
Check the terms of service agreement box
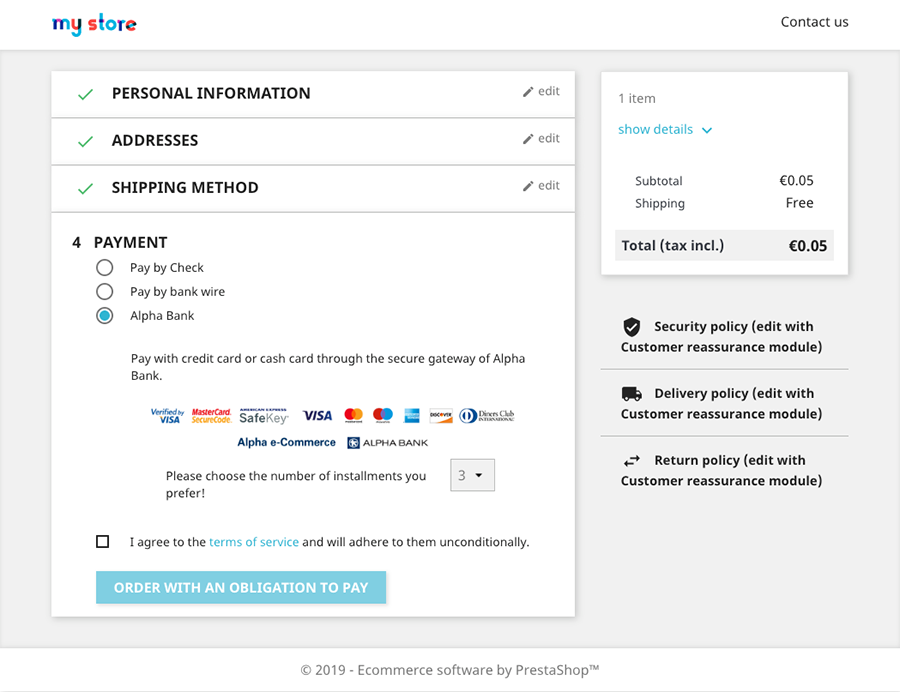[102, 542]
